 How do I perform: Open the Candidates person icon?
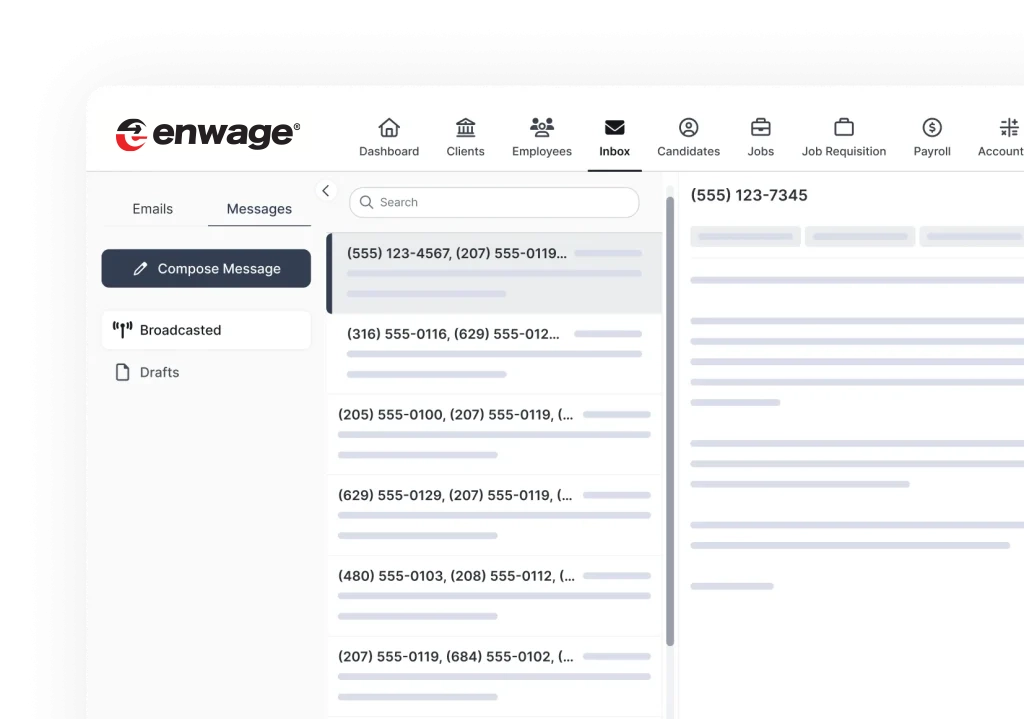point(688,129)
